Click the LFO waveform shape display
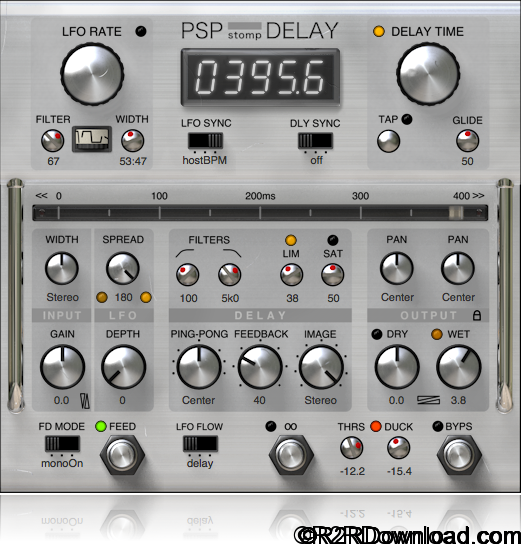Image resolution: width=521 pixels, height=544 pixels. pos(92,139)
